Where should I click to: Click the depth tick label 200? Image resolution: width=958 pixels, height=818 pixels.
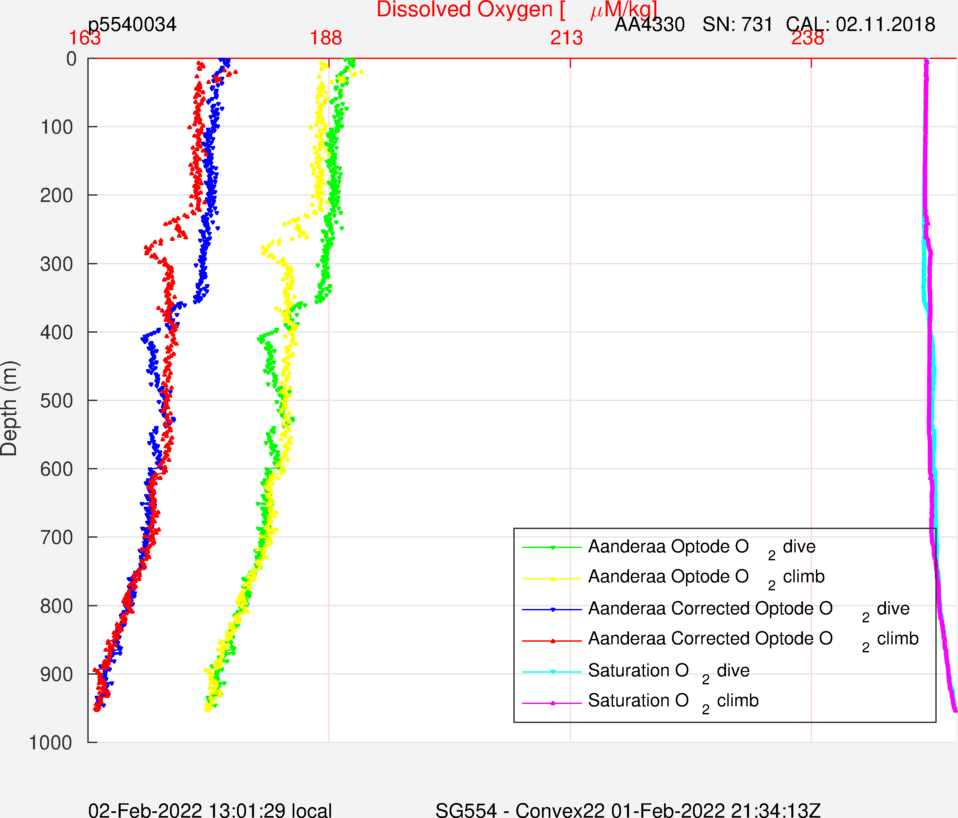57,195
